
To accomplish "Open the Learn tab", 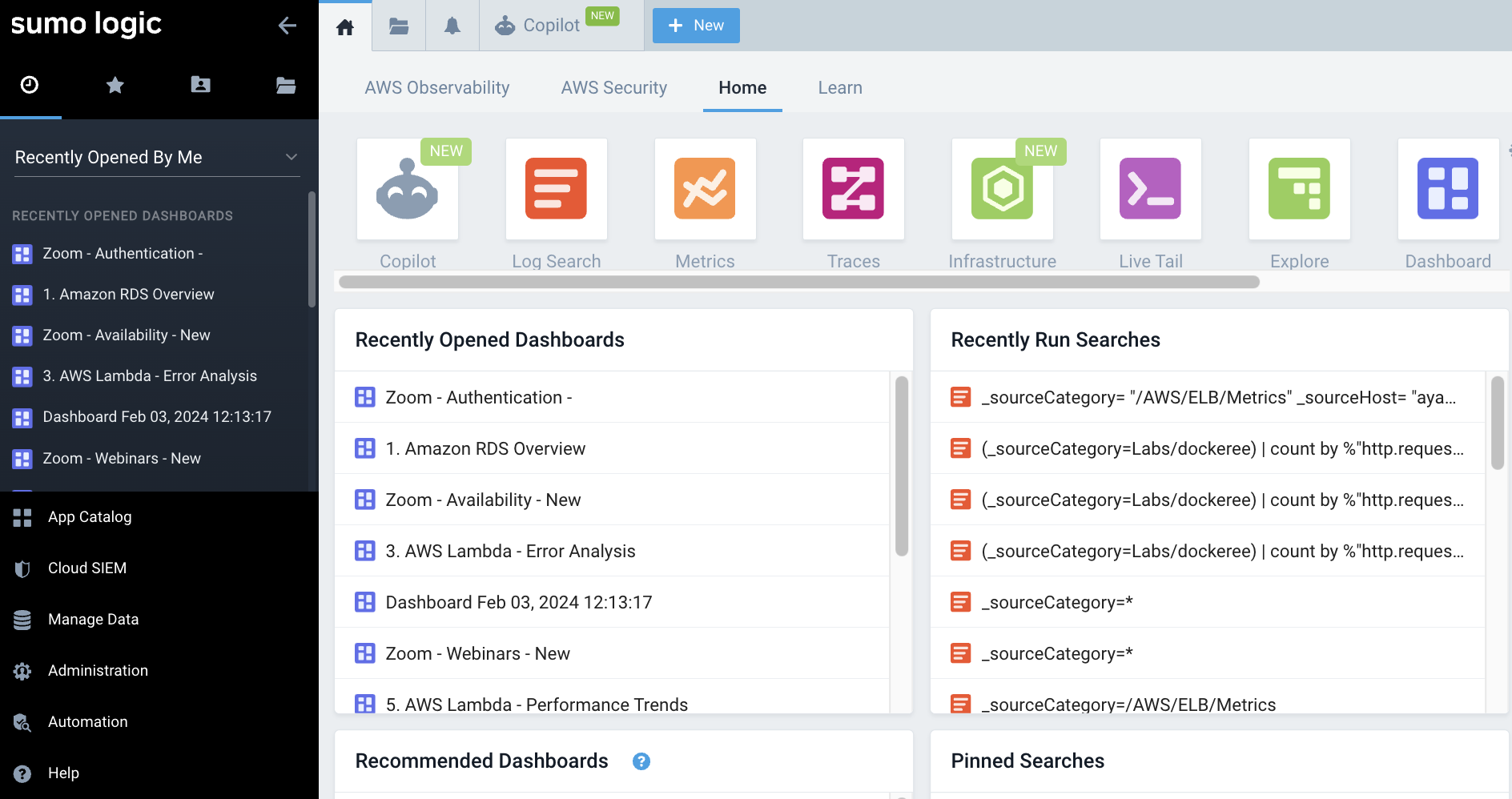I will (x=839, y=87).
